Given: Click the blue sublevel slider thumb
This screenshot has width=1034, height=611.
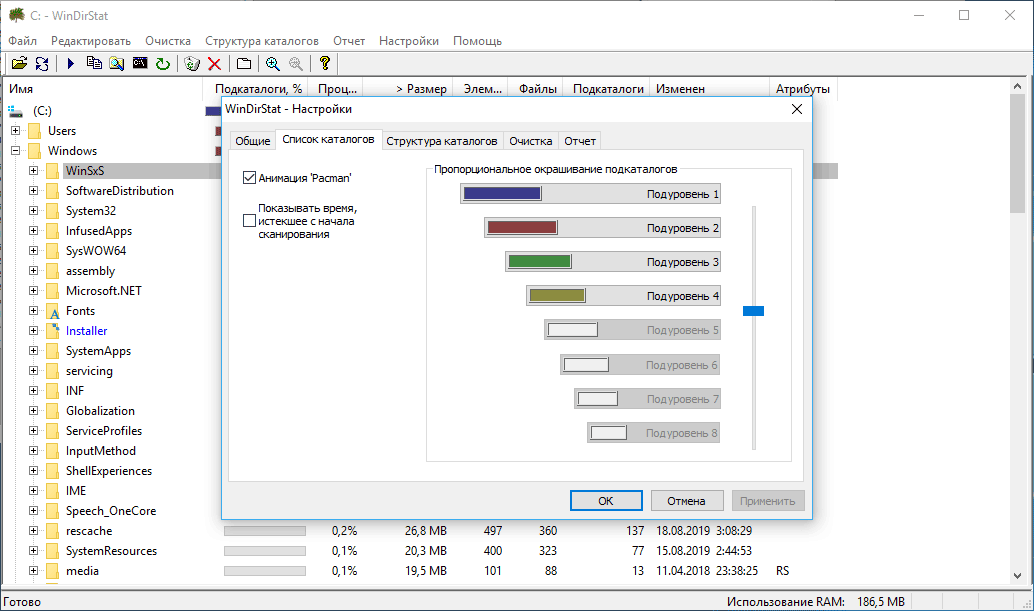Looking at the screenshot, I should 754,311.
